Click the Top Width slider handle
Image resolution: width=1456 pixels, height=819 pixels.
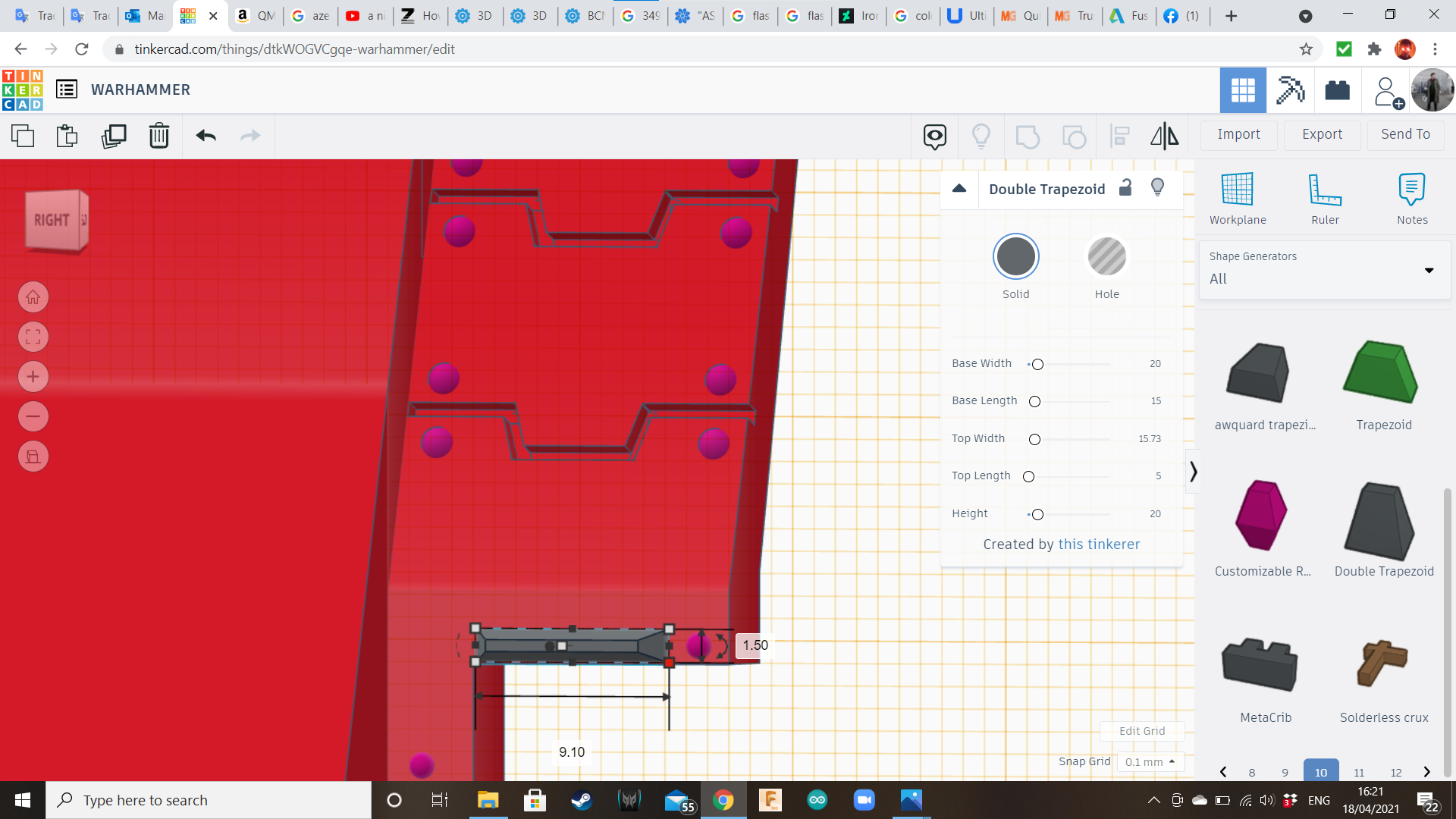click(1034, 439)
